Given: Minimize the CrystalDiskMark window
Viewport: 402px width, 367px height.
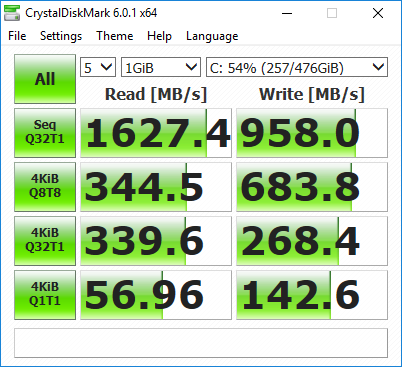Looking at the screenshot, I should coord(287,13).
